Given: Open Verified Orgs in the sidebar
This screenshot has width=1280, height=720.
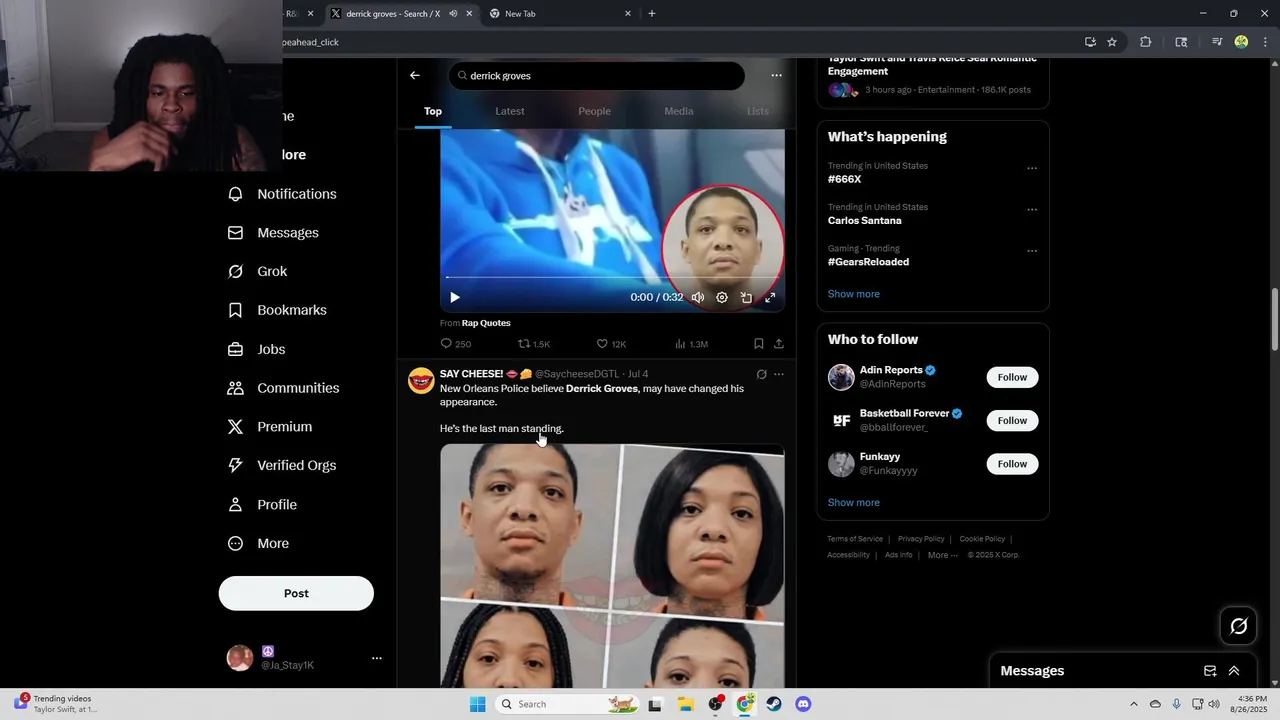Looking at the screenshot, I should (x=283, y=465).
